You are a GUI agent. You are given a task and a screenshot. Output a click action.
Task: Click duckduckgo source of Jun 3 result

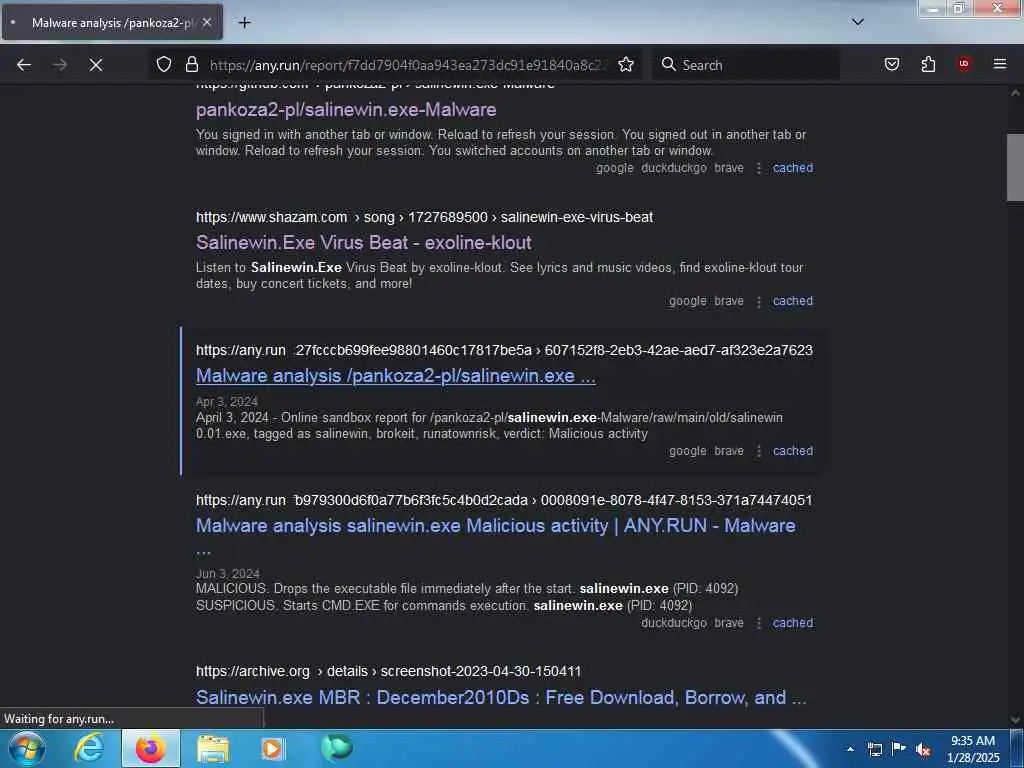click(x=674, y=623)
